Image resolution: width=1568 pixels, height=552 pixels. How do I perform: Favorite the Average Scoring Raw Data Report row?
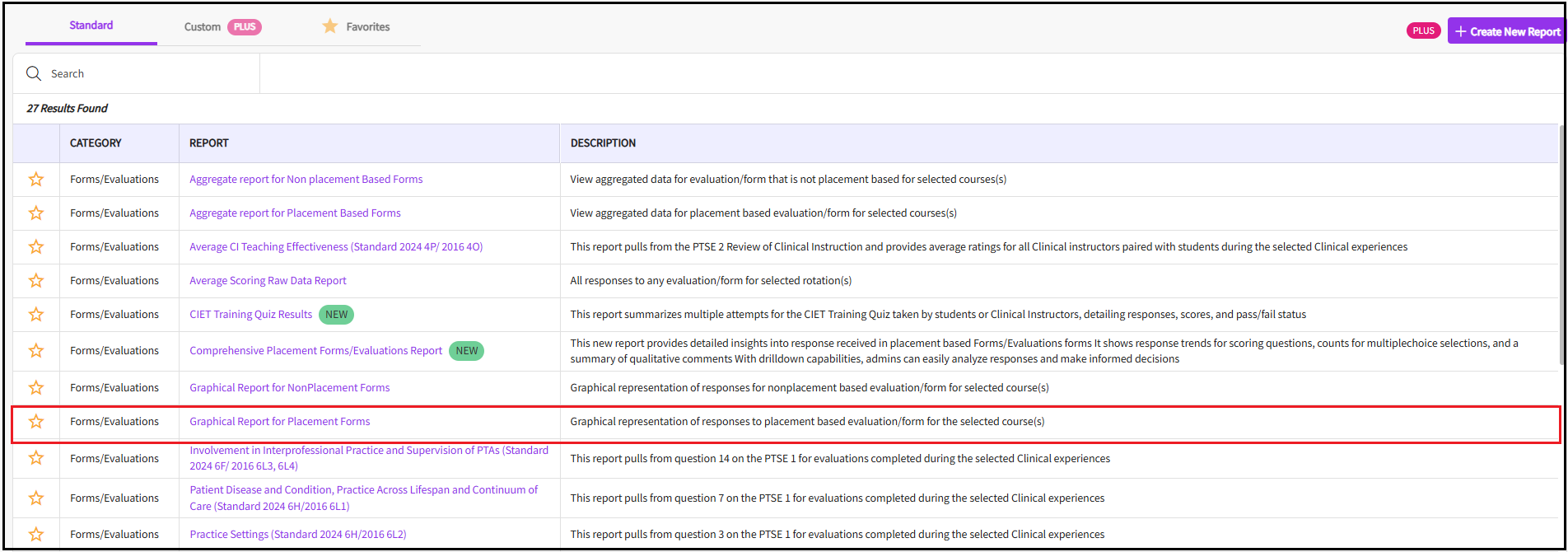[x=36, y=281]
